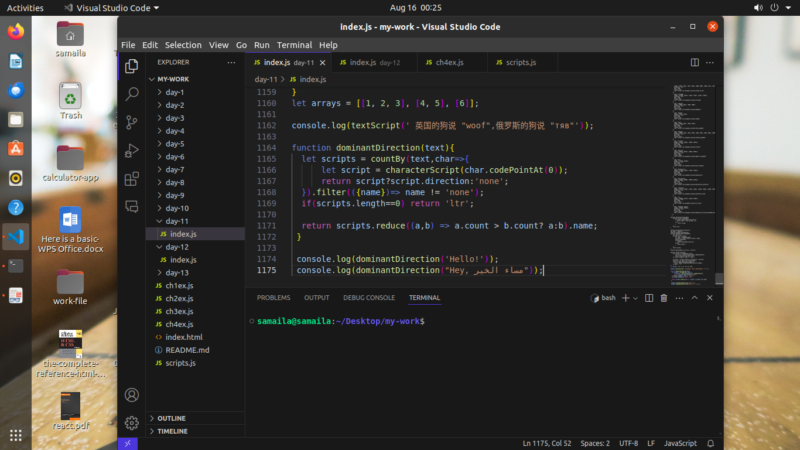Click the code minimap
The height and width of the screenshot is (450, 800).
click(693, 185)
